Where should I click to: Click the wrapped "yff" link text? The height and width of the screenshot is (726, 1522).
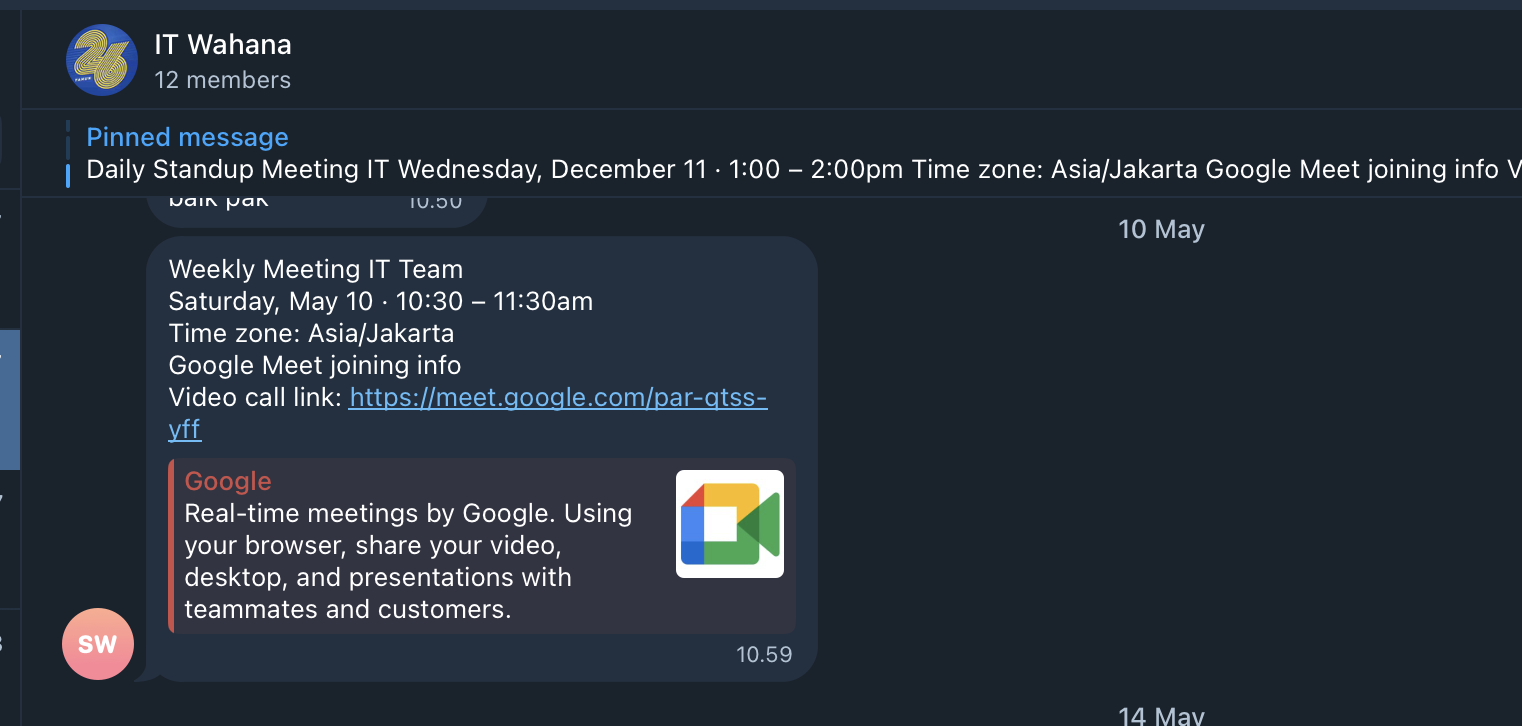coord(185,429)
